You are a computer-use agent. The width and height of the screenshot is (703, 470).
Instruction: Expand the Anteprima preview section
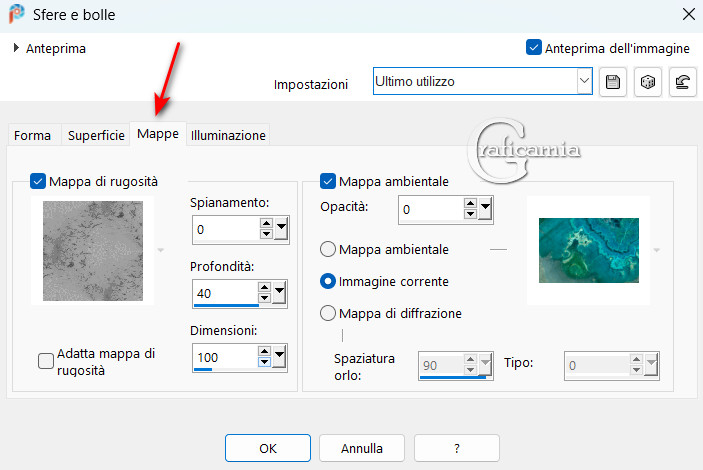point(16,48)
